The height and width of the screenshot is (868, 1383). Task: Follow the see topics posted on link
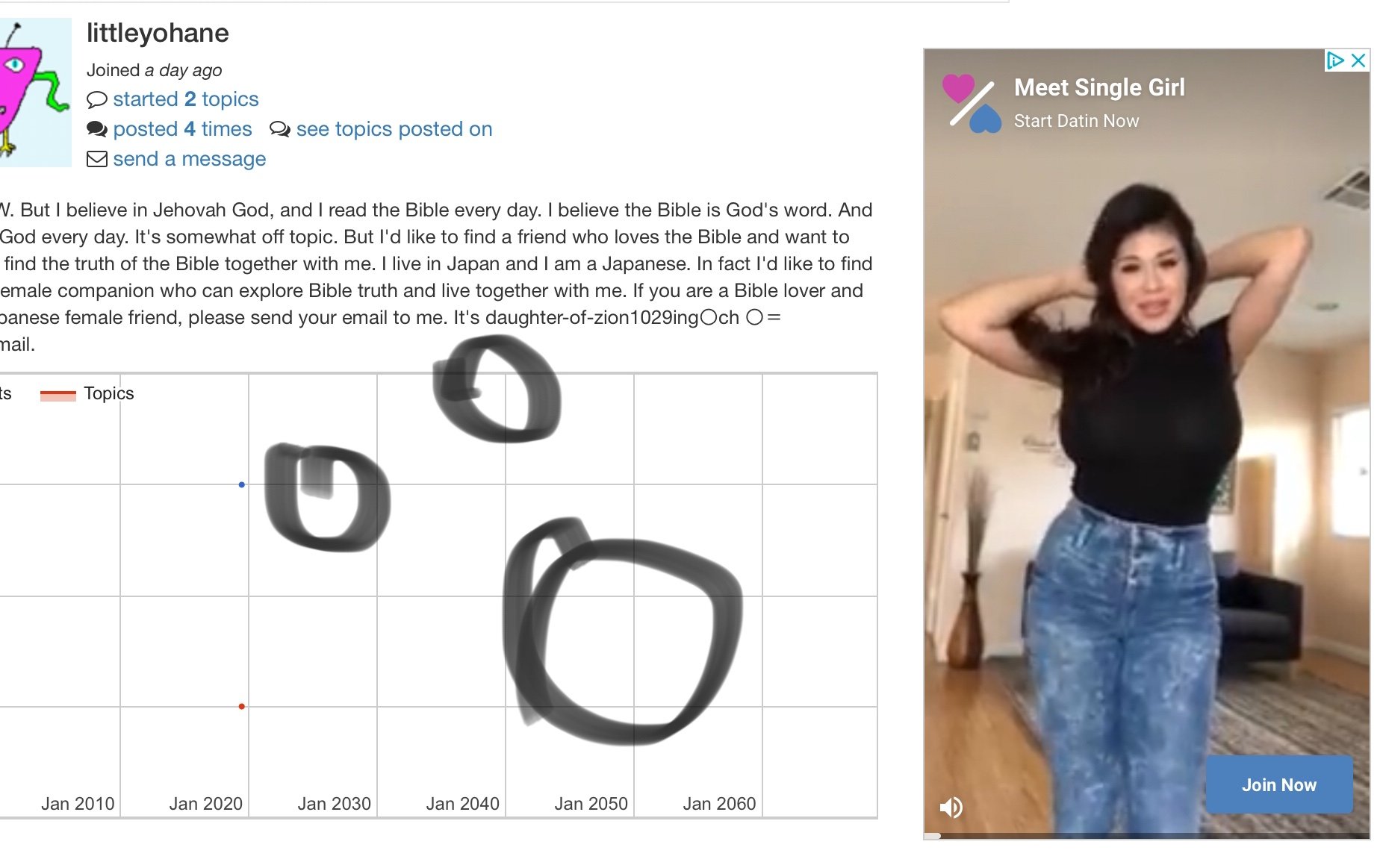[394, 129]
